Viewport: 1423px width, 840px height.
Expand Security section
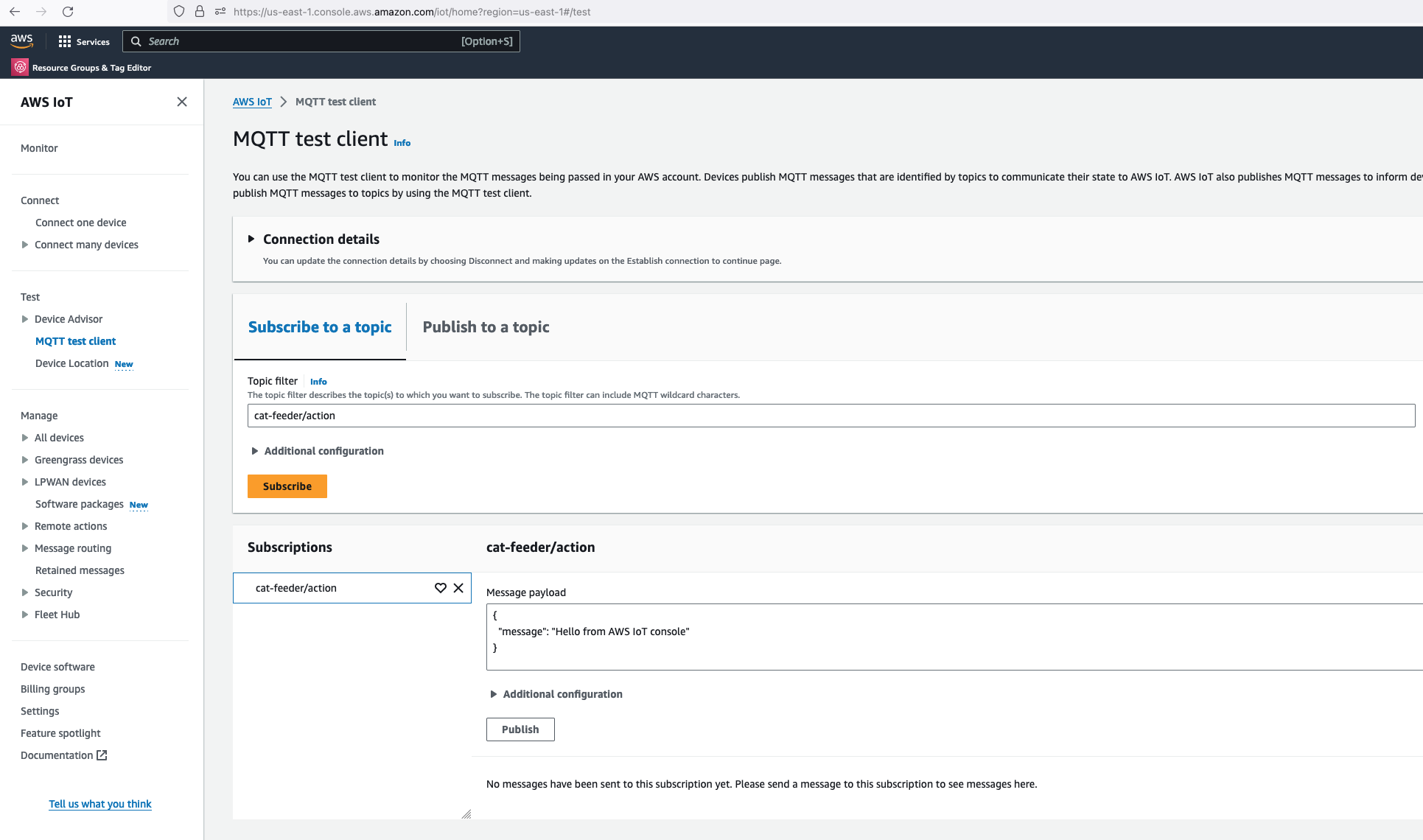(x=25, y=592)
